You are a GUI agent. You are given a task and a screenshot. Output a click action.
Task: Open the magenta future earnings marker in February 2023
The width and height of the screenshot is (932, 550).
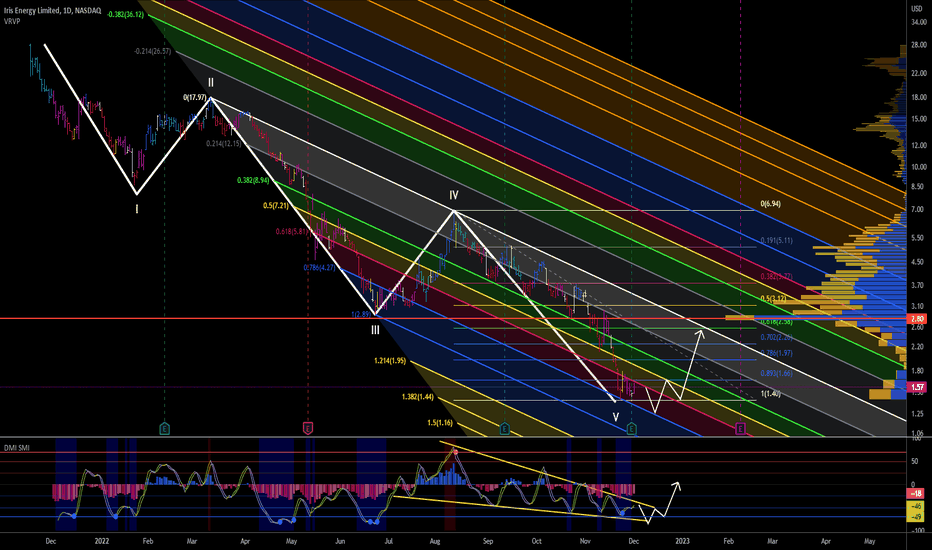741,428
